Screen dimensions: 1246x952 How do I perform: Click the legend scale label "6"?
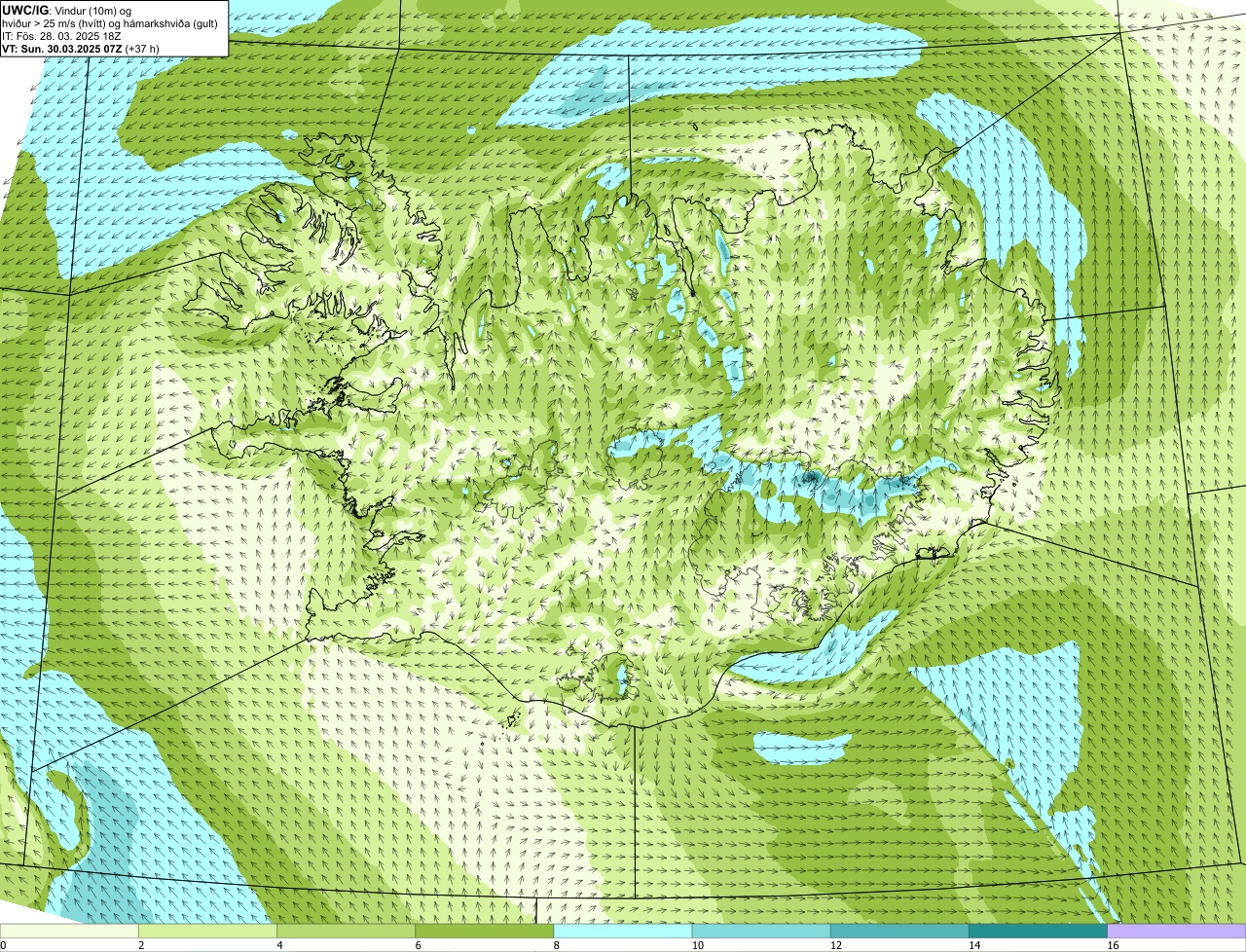419,945
